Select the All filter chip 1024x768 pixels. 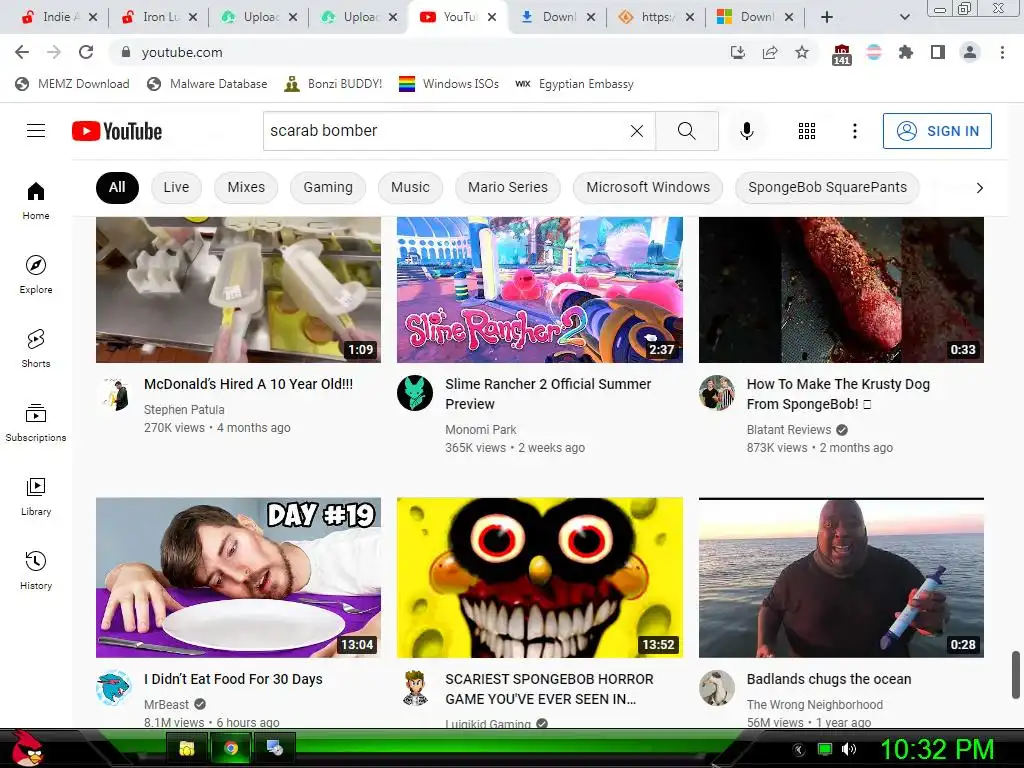pyautogui.click(x=117, y=187)
